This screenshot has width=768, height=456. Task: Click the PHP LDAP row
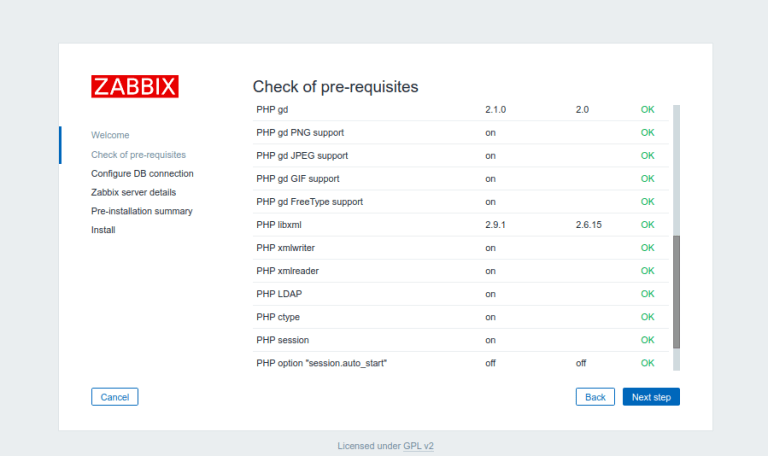click(460, 294)
